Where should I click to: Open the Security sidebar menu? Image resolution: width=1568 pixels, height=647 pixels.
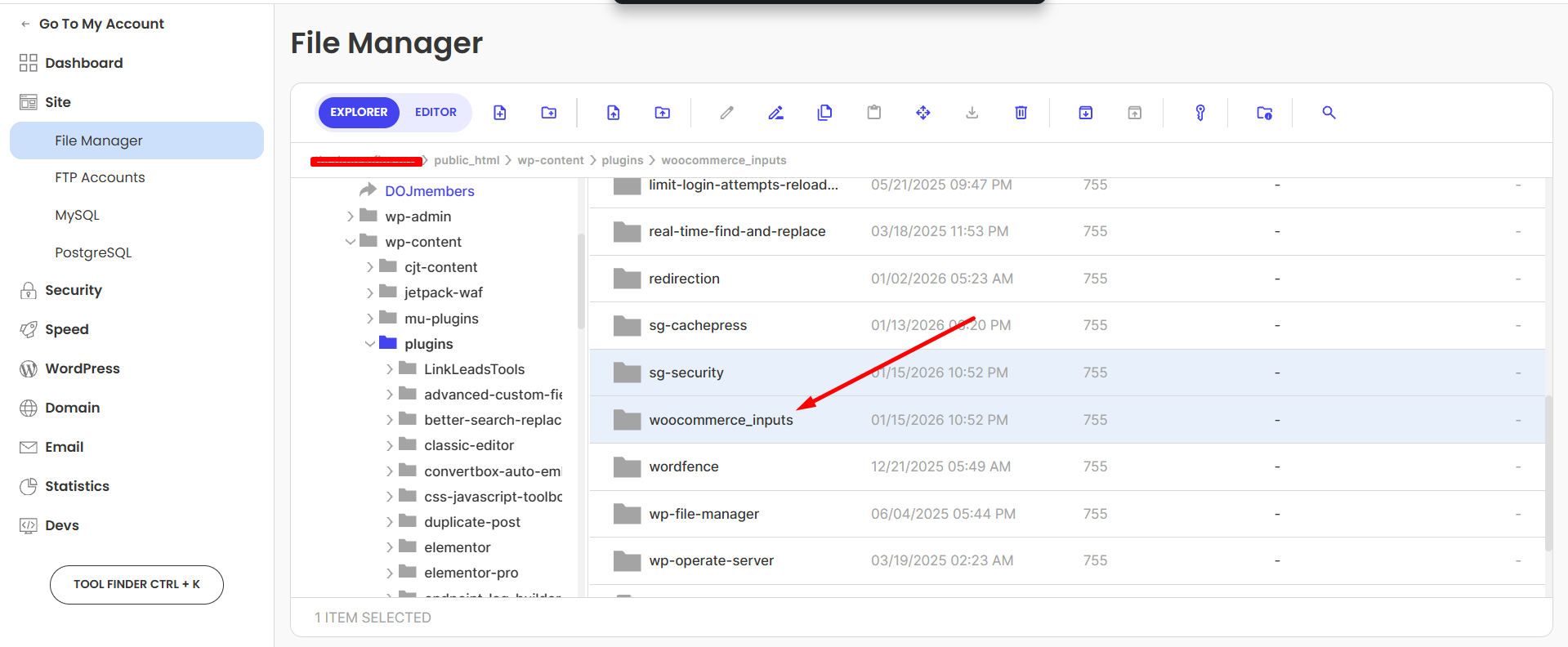74,290
